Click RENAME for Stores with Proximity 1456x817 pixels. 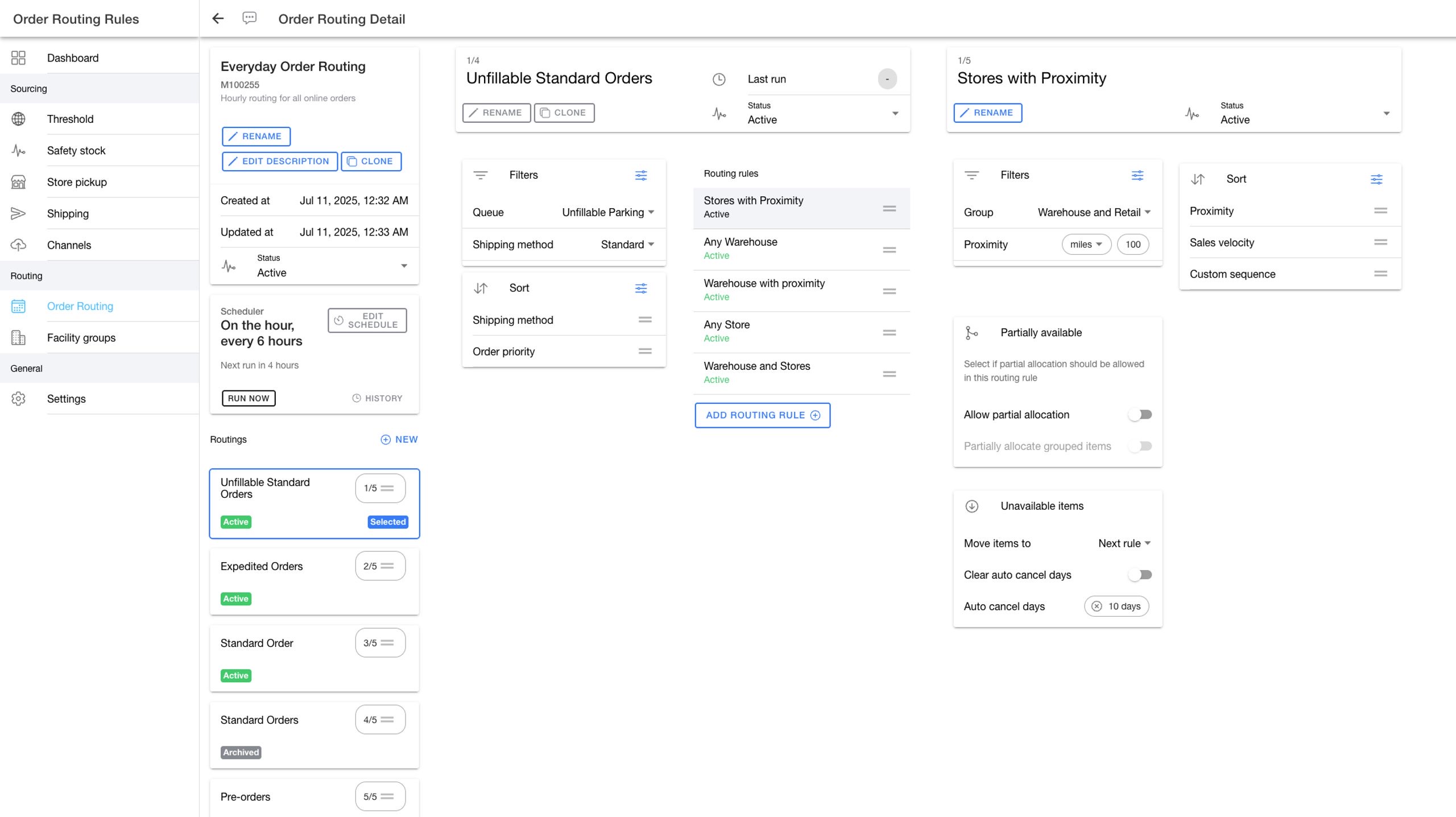click(987, 113)
